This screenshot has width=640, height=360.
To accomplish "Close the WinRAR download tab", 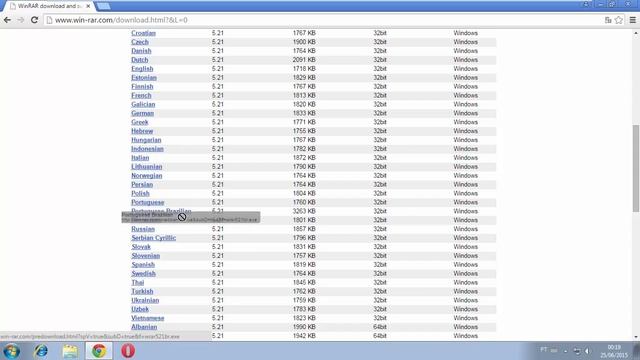I will click(88, 6).
